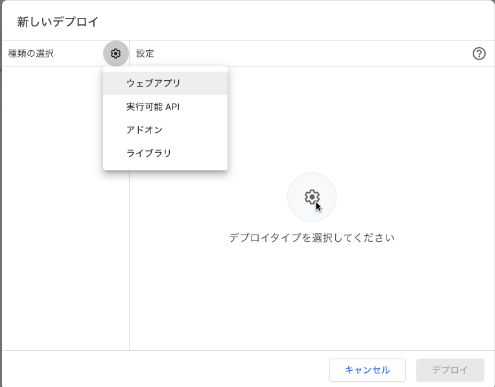Click the large gear icon above デプロイタイプを選択してください

click(312, 197)
